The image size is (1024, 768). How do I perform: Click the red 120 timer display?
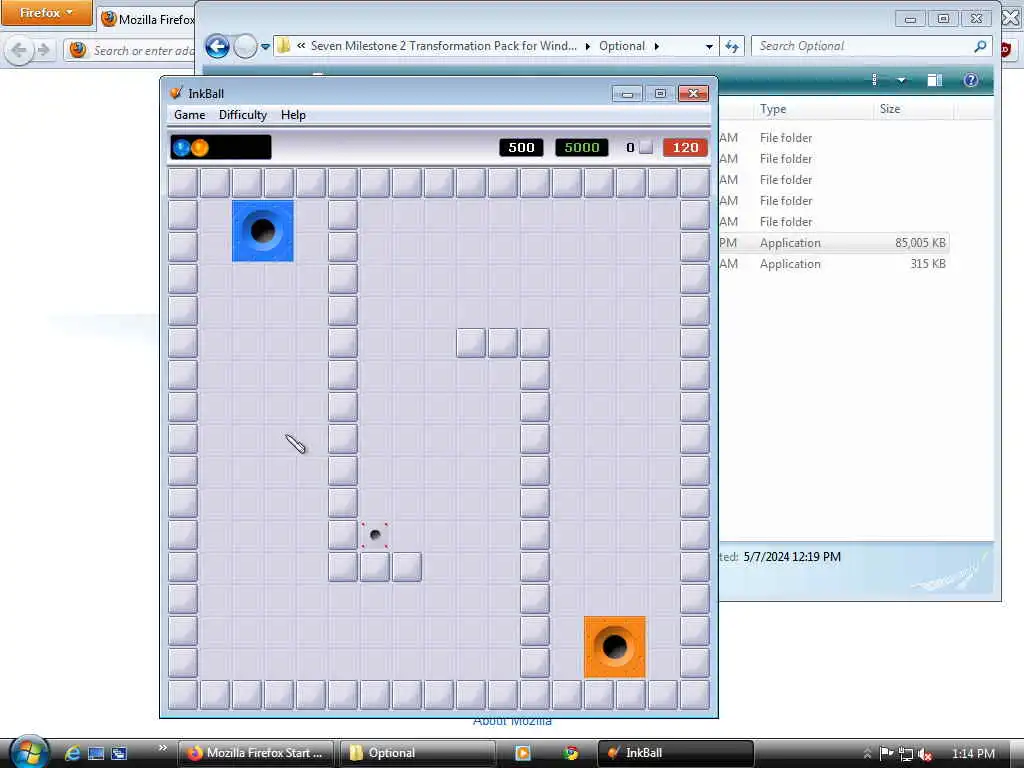pyautogui.click(x=685, y=148)
